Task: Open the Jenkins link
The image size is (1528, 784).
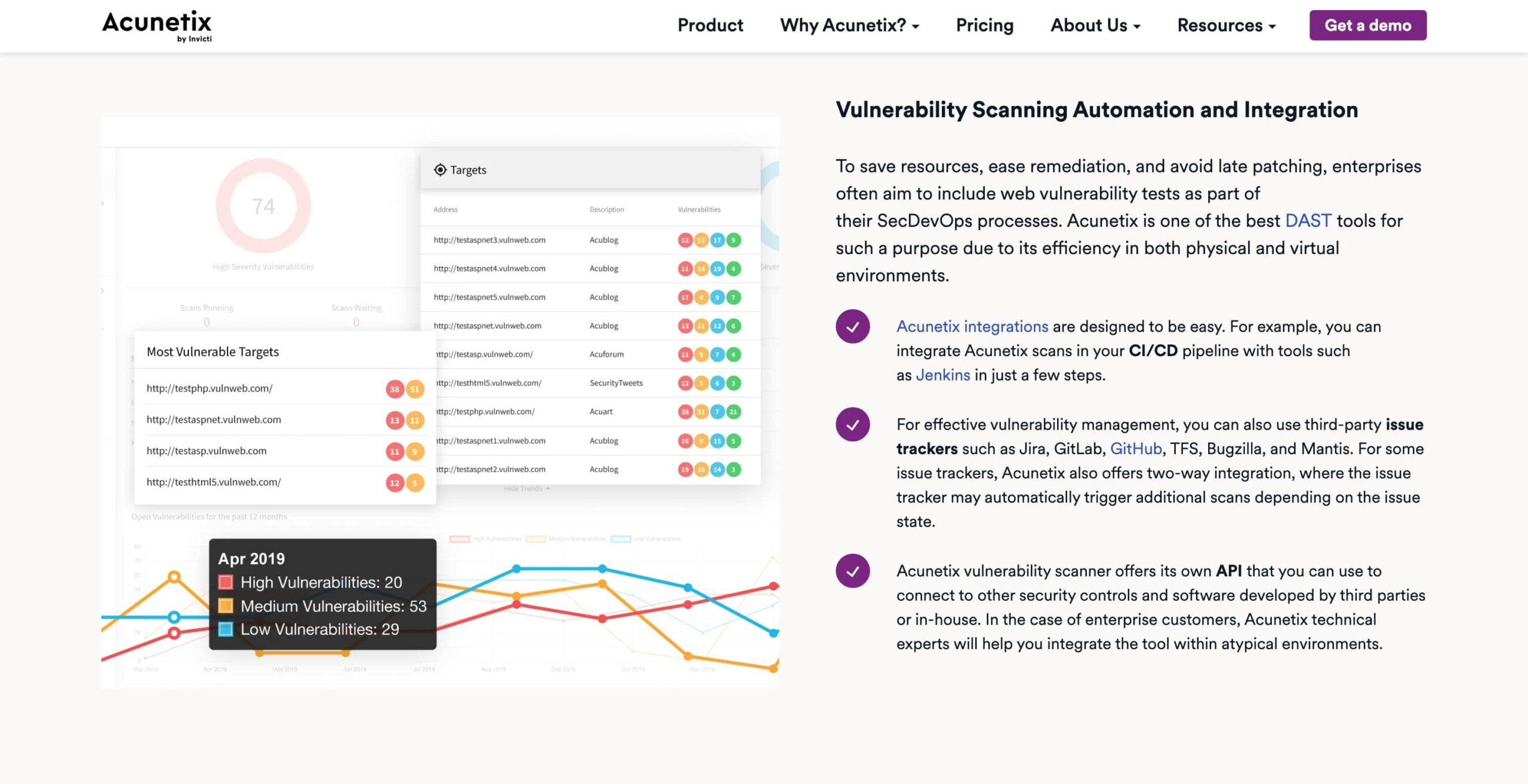Action: click(942, 375)
